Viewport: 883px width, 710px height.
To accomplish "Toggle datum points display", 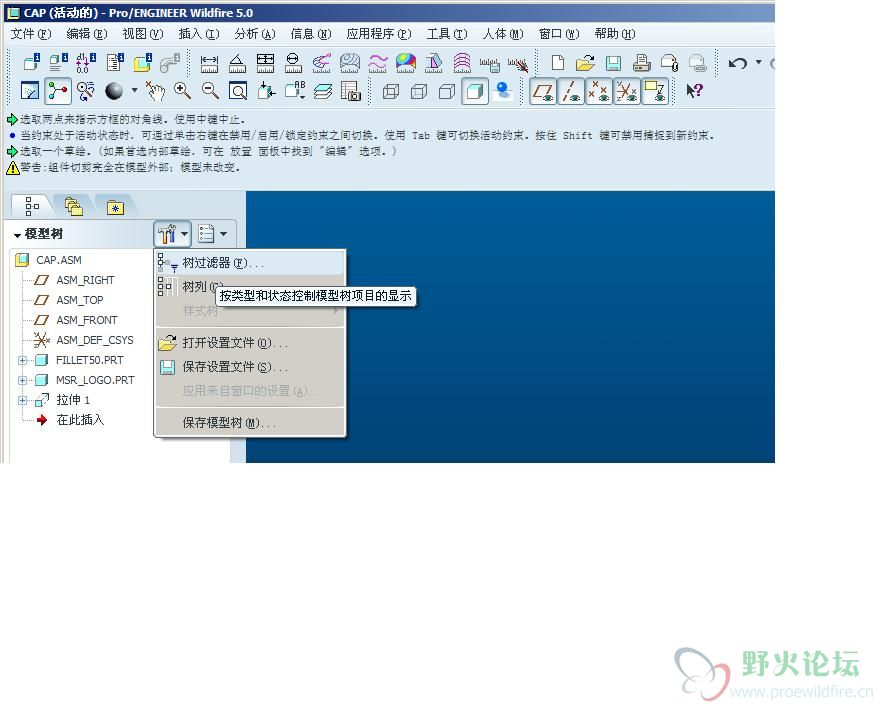I will (599, 91).
